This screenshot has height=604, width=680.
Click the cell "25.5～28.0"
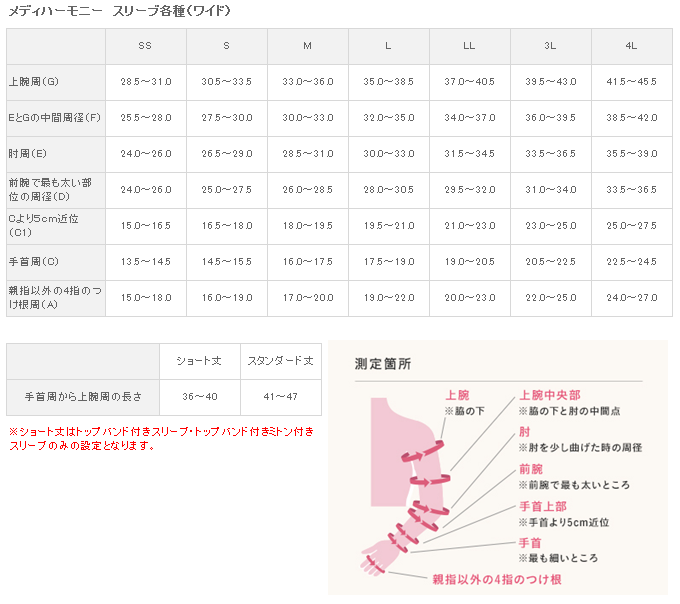pos(146,118)
